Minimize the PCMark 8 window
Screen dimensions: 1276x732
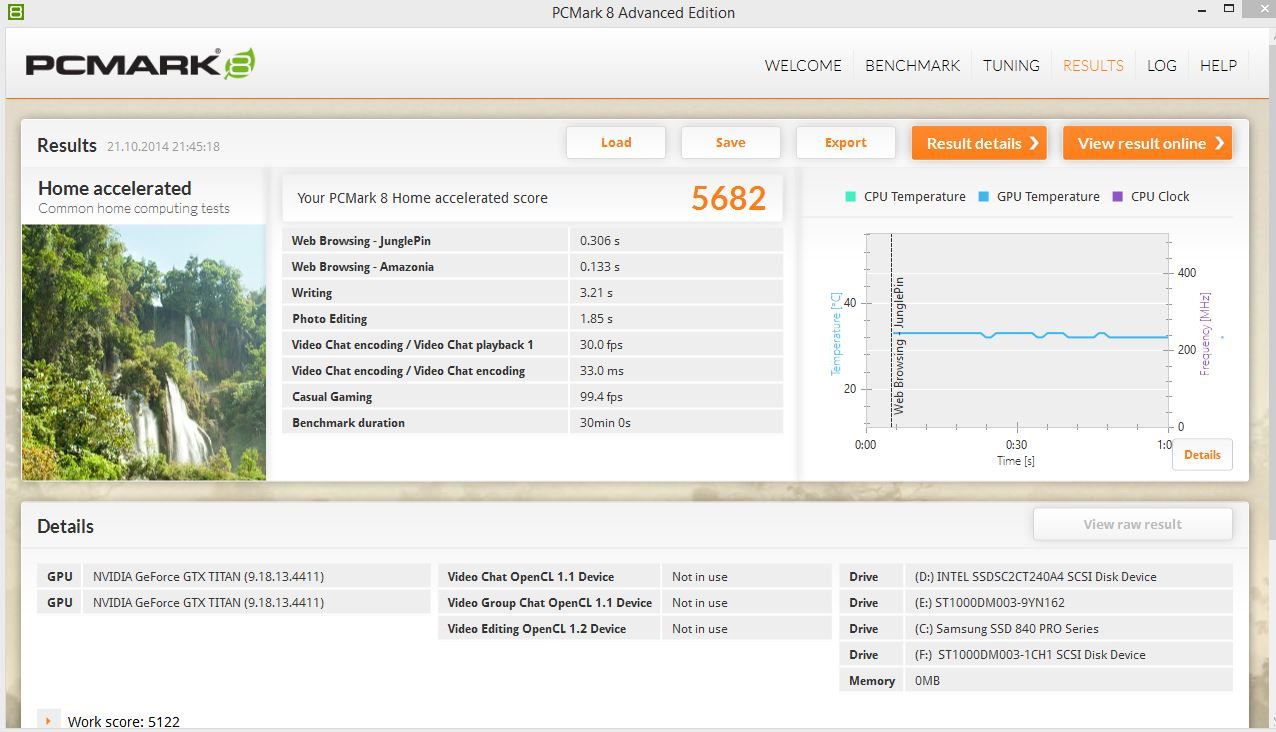pyautogui.click(x=1203, y=10)
